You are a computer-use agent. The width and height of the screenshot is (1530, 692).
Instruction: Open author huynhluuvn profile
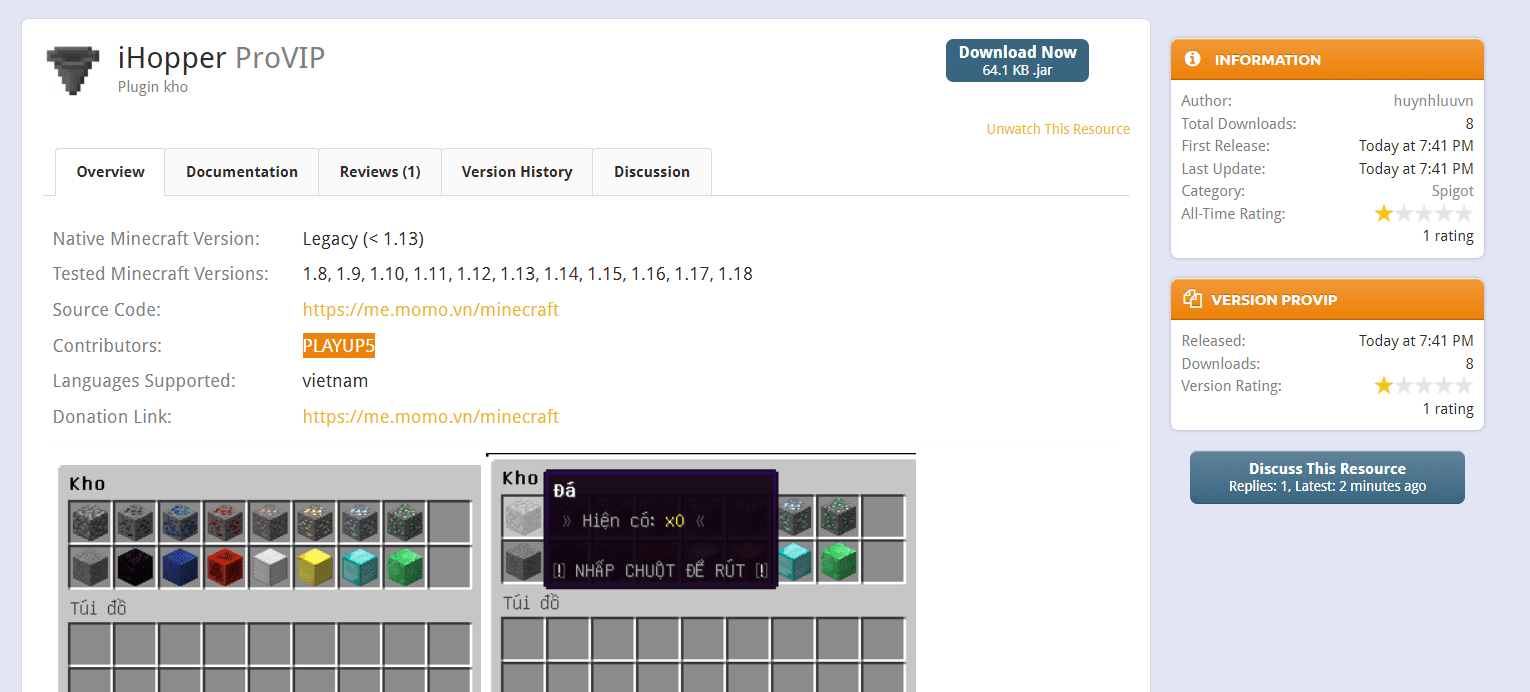1433,100
